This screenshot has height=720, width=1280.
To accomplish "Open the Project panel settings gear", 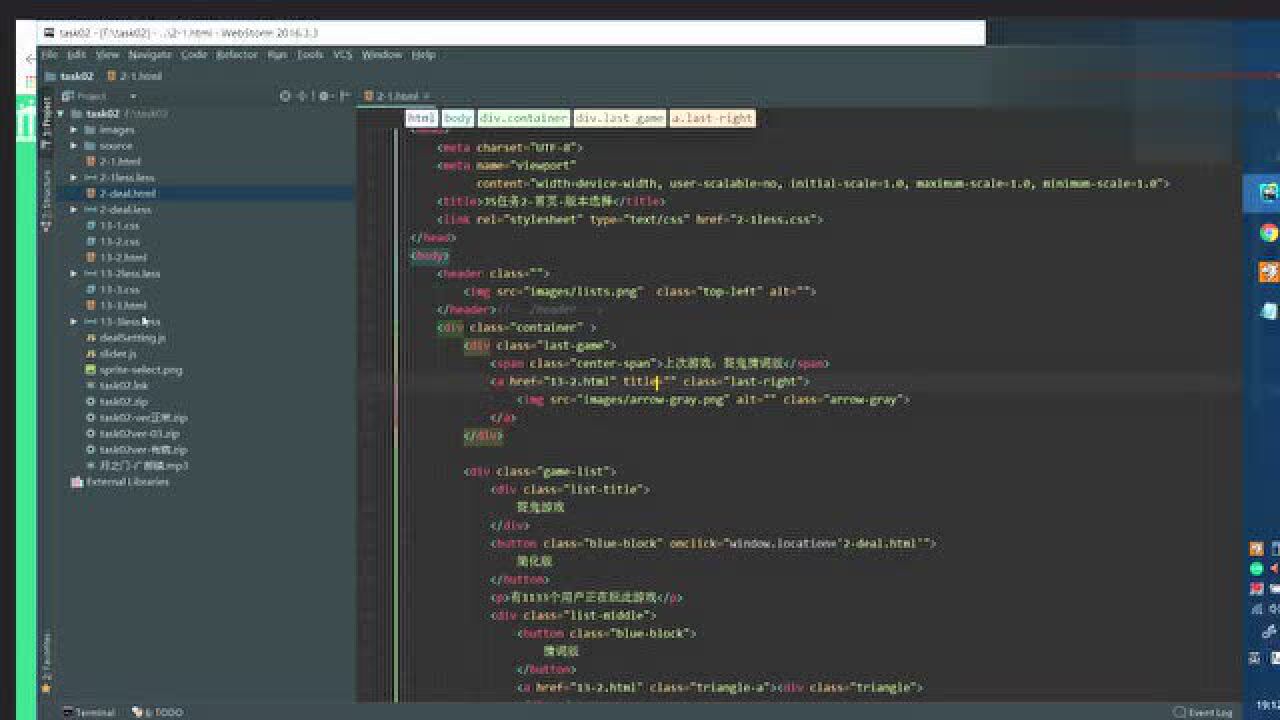I will pyautogui.click(x=324, y=96).
